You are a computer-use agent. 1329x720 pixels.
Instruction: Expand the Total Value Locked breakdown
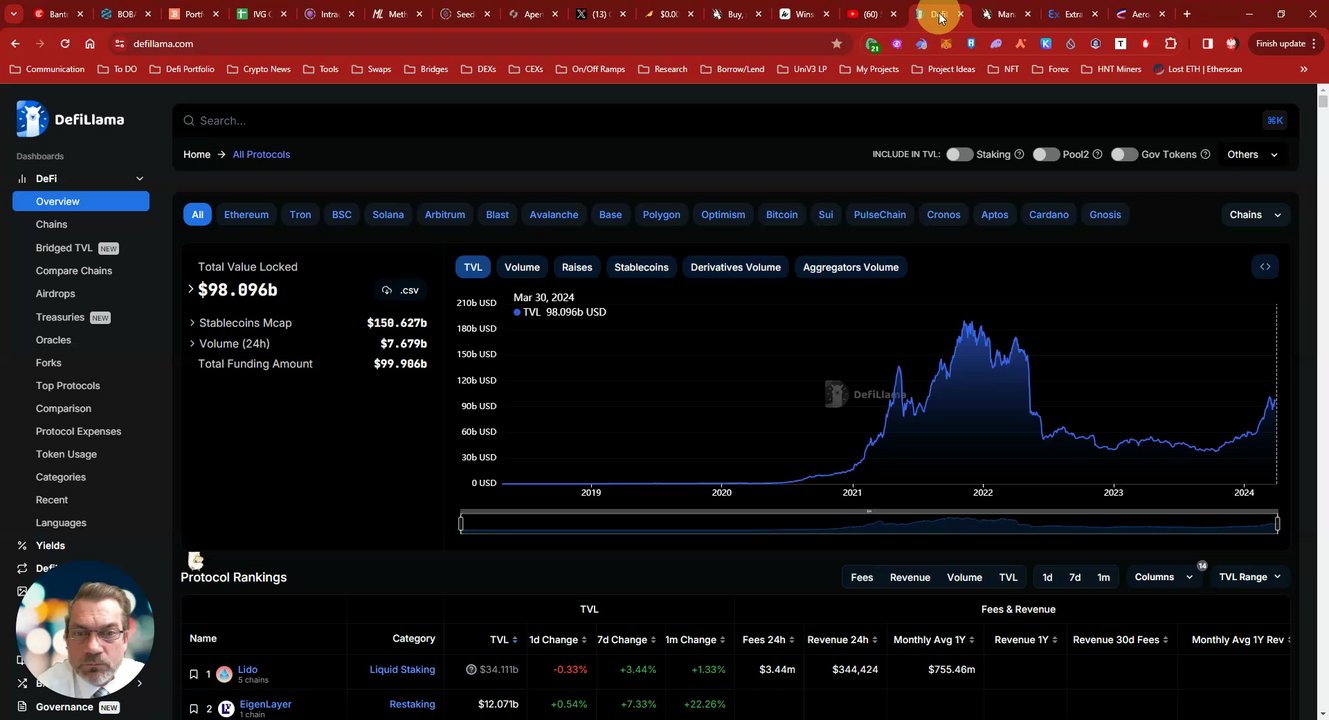(190, 289)
